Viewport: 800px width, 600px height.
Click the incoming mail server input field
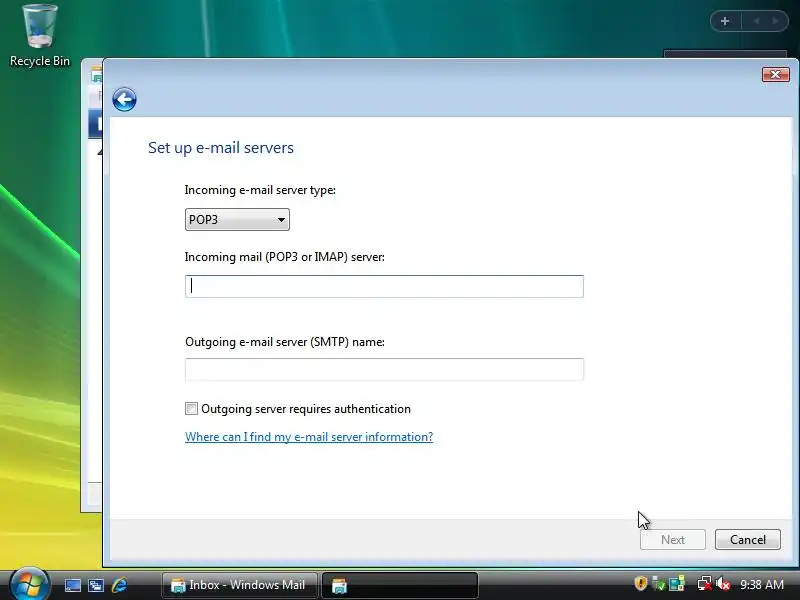click(384, 286)
